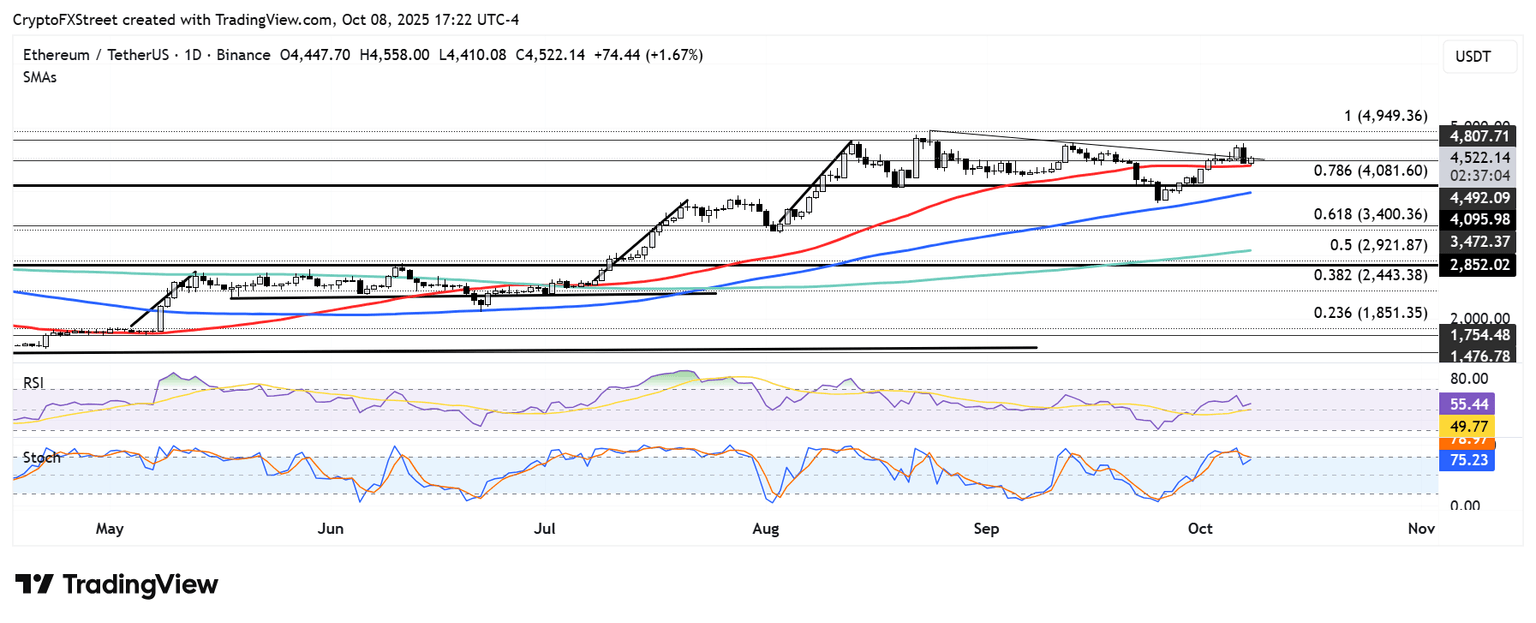Click the blue SMA value label 3,472.37

point(1476,242)
